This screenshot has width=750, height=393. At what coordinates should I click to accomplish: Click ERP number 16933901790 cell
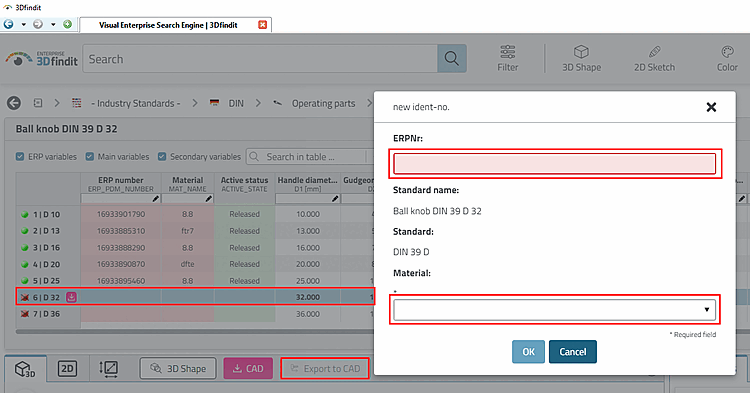pyautogui.click(x=121, y=214)
